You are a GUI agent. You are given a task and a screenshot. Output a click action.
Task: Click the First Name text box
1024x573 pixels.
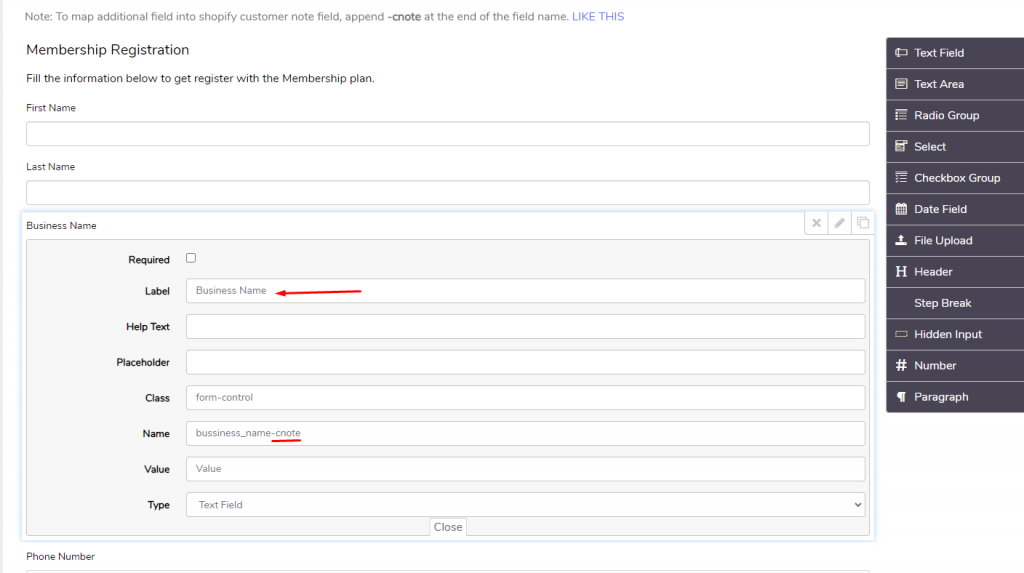448,134
